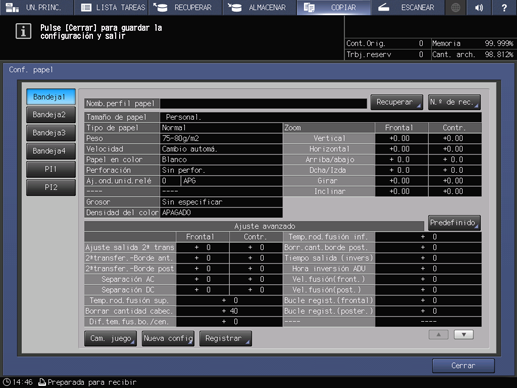Click the Memoria 99.999% readout
Screen dimensions: 517x388
point(473,44)
